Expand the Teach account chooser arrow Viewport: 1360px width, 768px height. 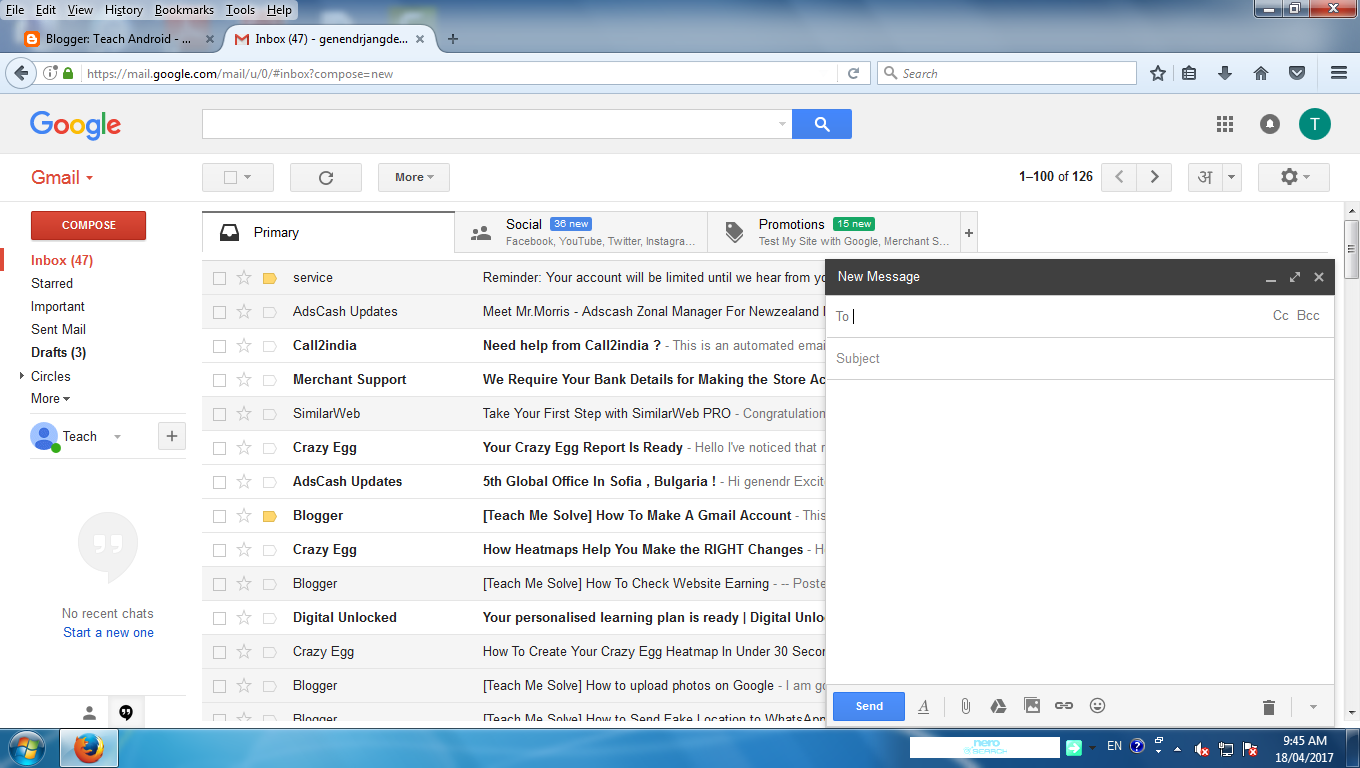[117, 437]
